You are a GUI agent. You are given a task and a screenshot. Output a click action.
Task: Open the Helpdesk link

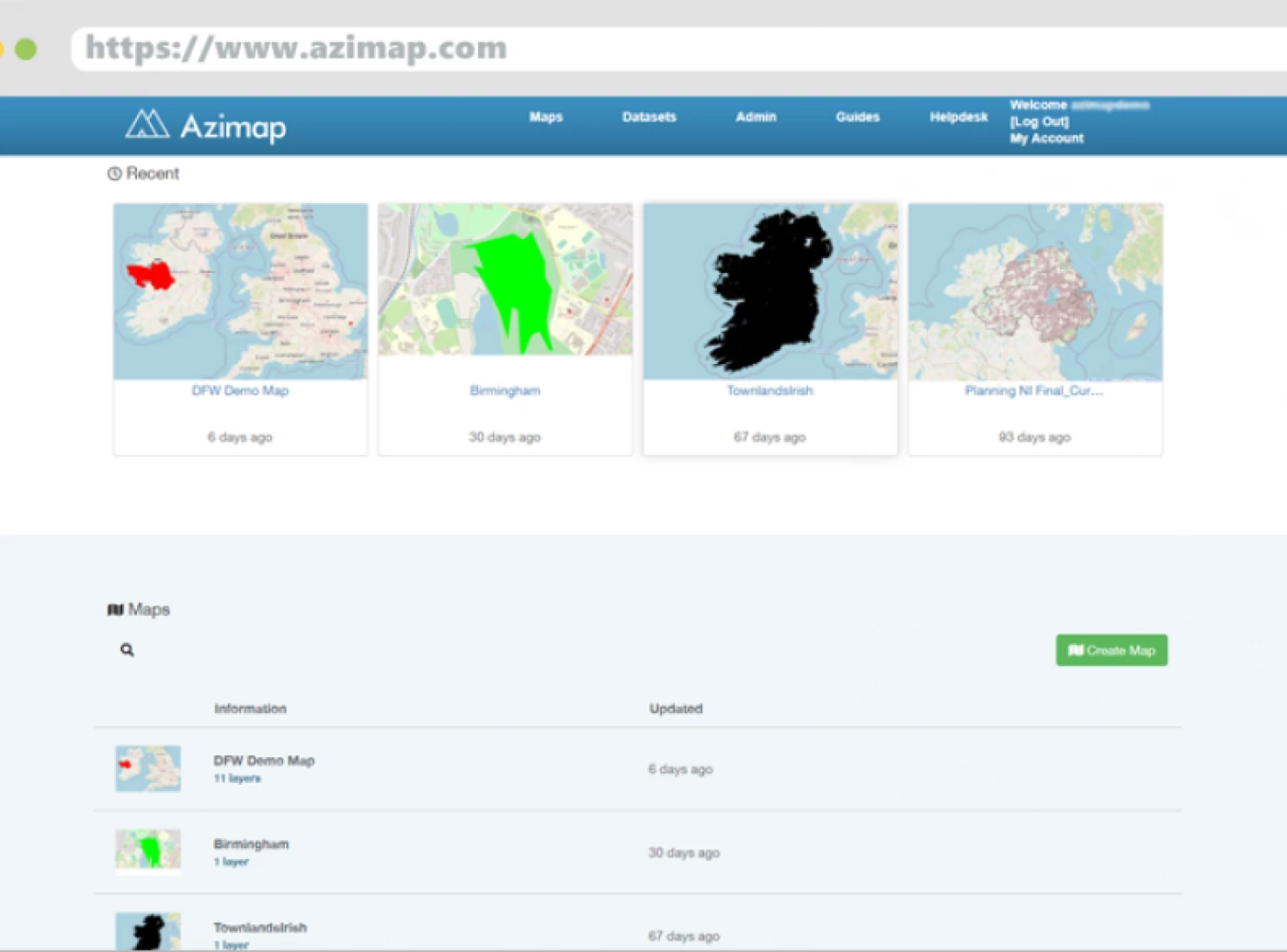pos(958,117)
